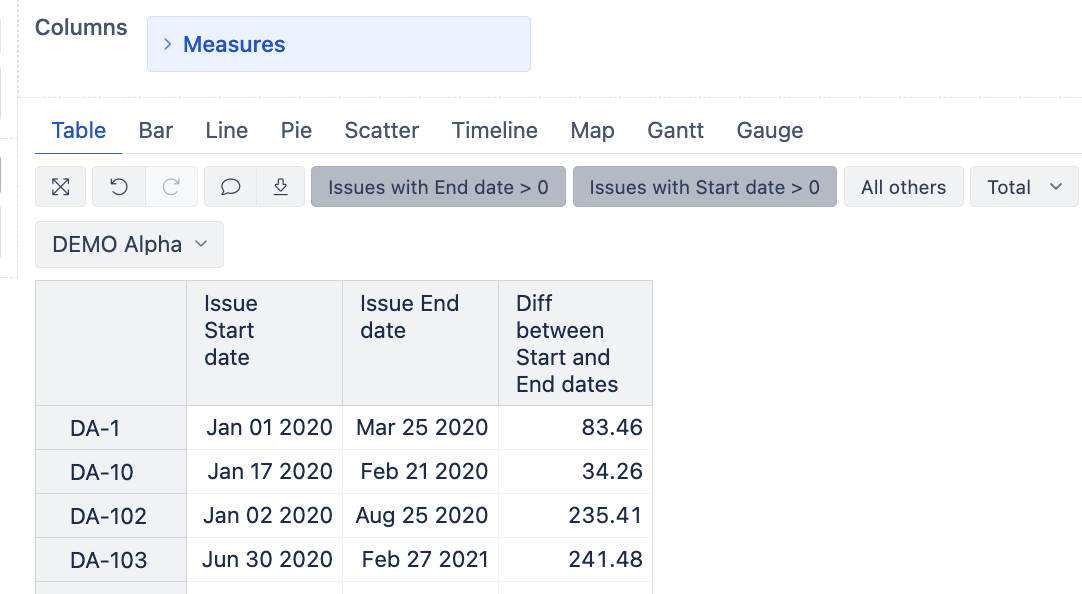Image resolution: width=1082 pixels, height=594 pixels.
Task: Open the Total dropdown
Action: point(1023,187)
